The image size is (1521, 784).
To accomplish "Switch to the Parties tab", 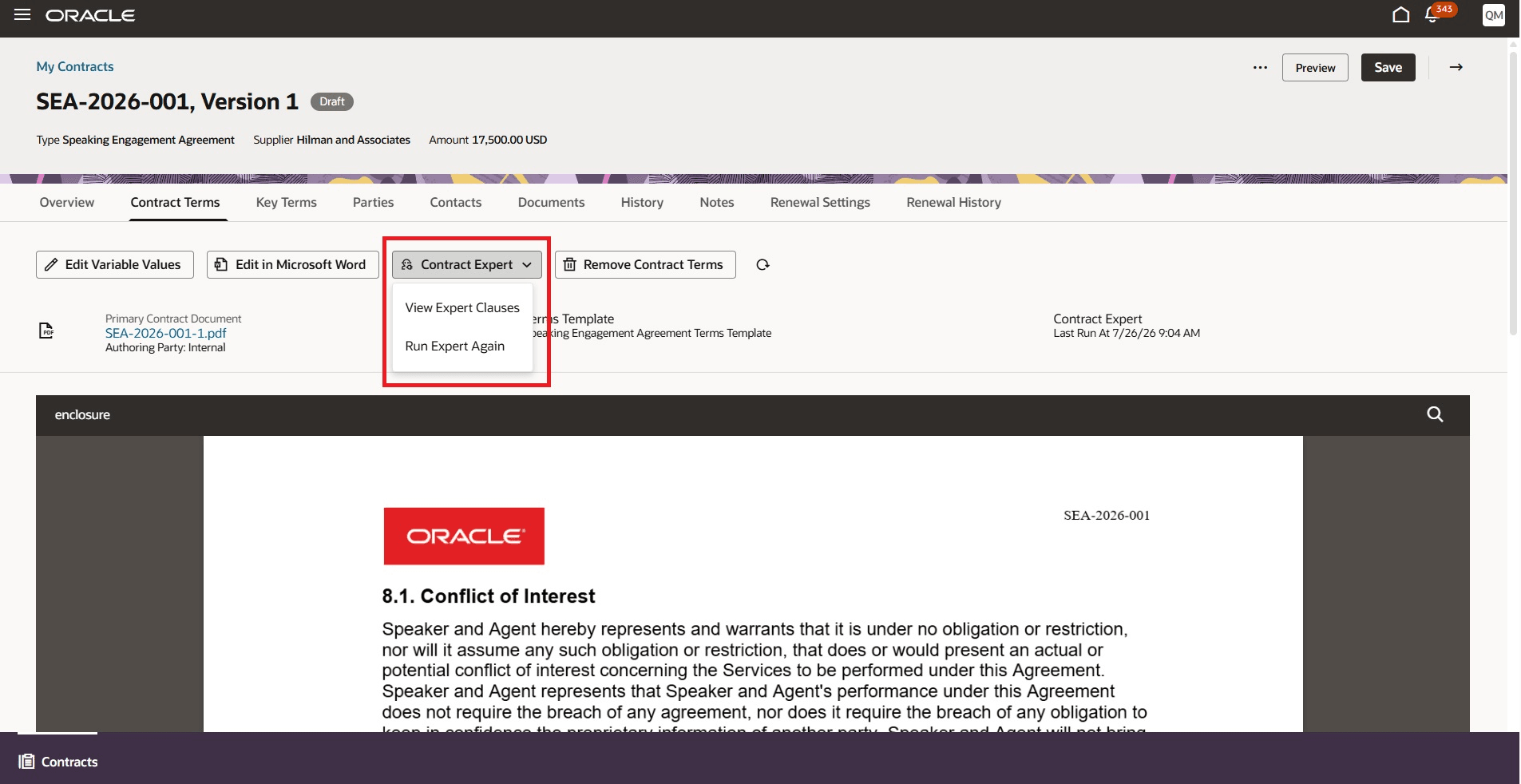I will pyautogui.click(x=374, y=203).
